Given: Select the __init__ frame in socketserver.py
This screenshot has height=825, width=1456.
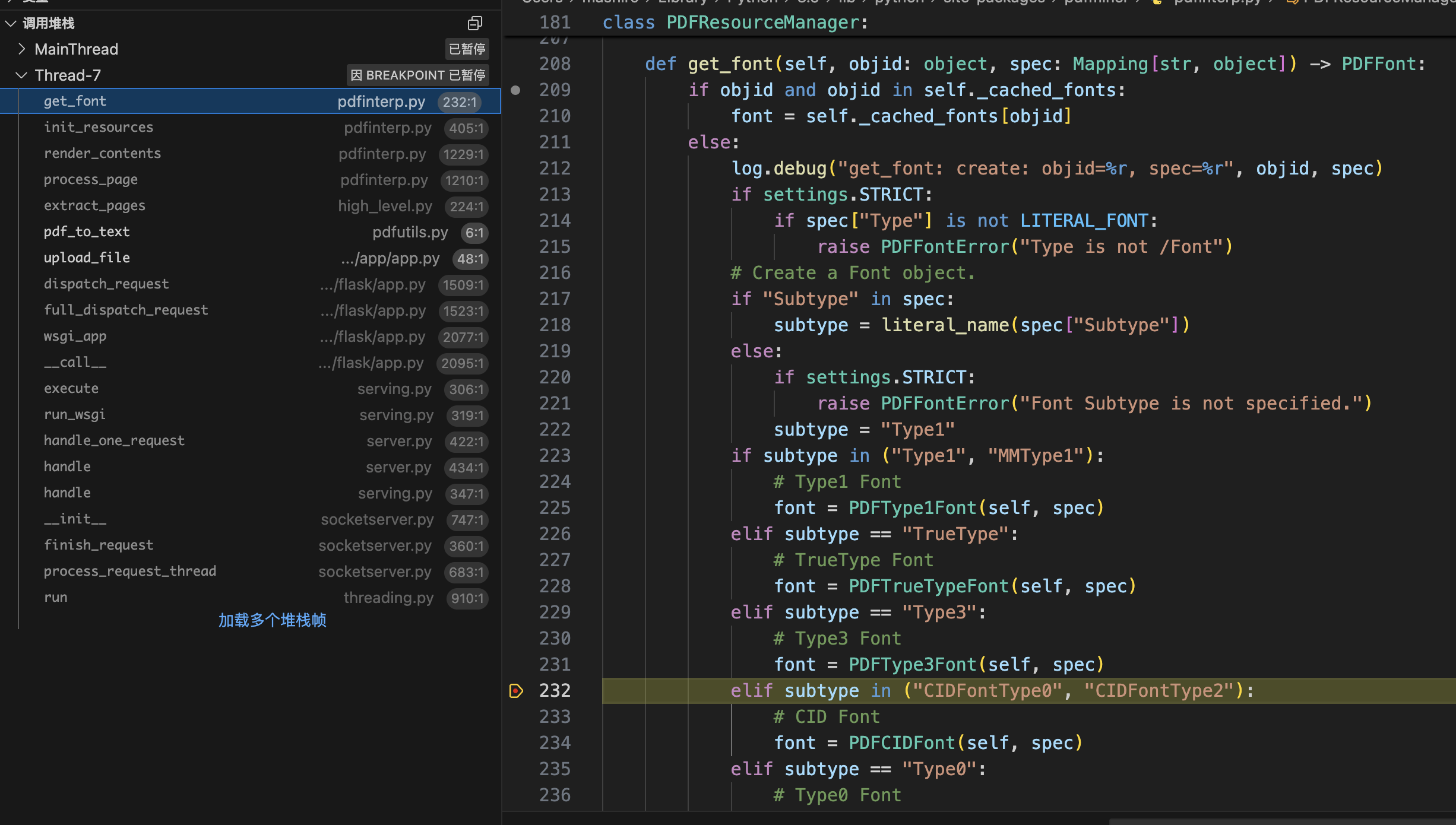Looking at the screenshot, I should (x=250, y=519).
